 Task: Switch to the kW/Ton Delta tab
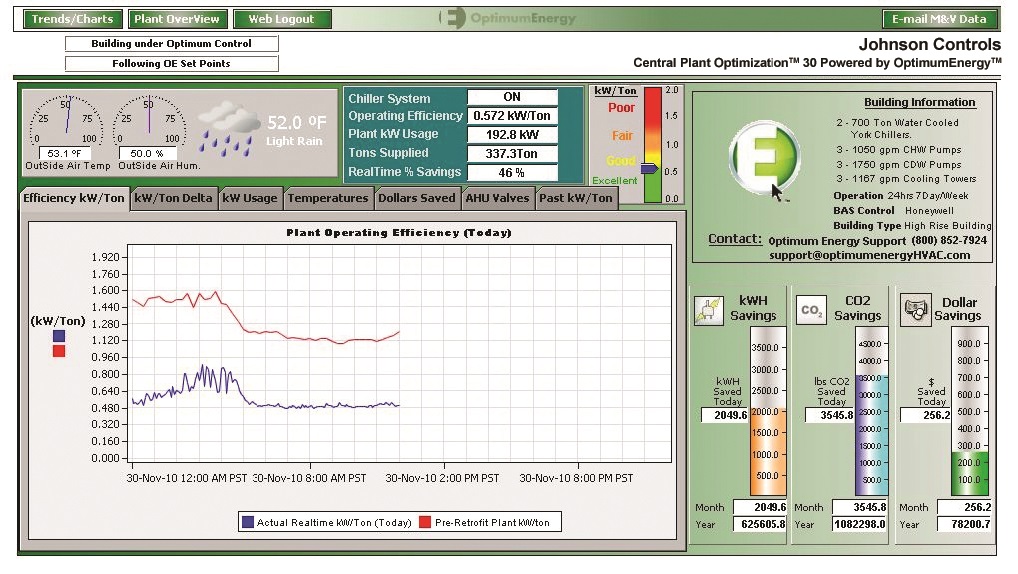click(x=173, y=198)
